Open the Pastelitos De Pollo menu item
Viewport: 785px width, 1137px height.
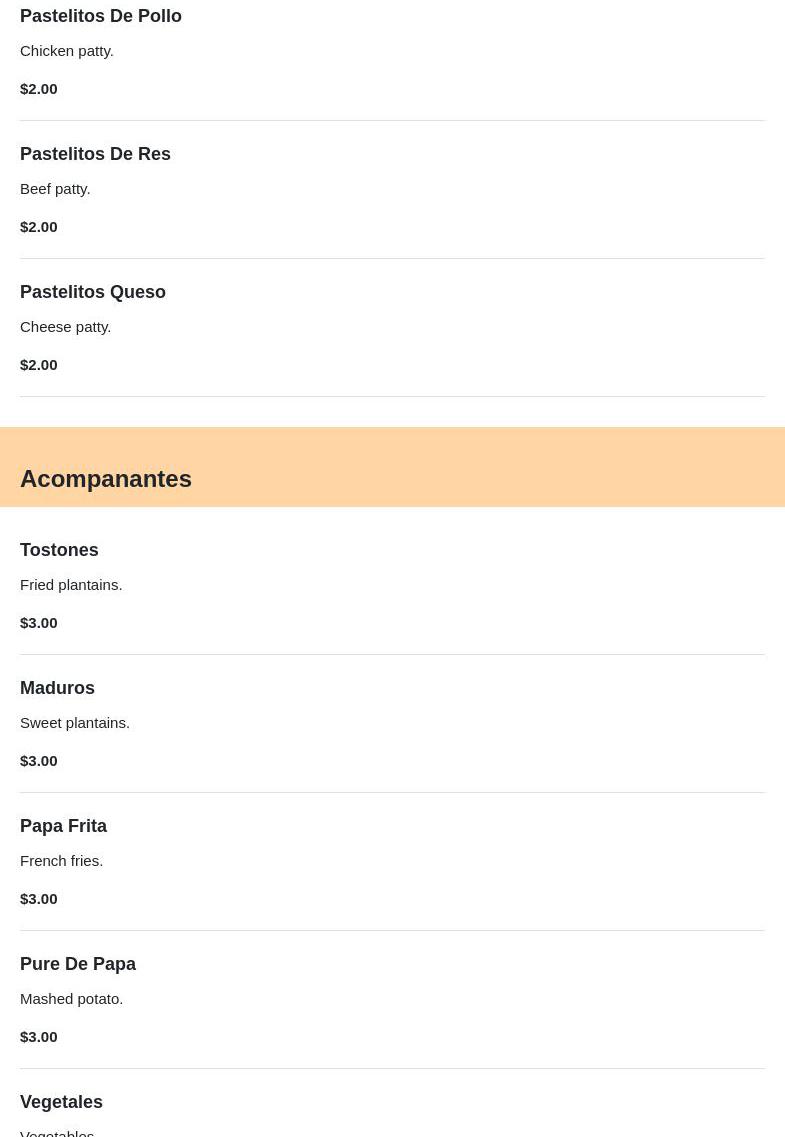[x=101, y=16]
